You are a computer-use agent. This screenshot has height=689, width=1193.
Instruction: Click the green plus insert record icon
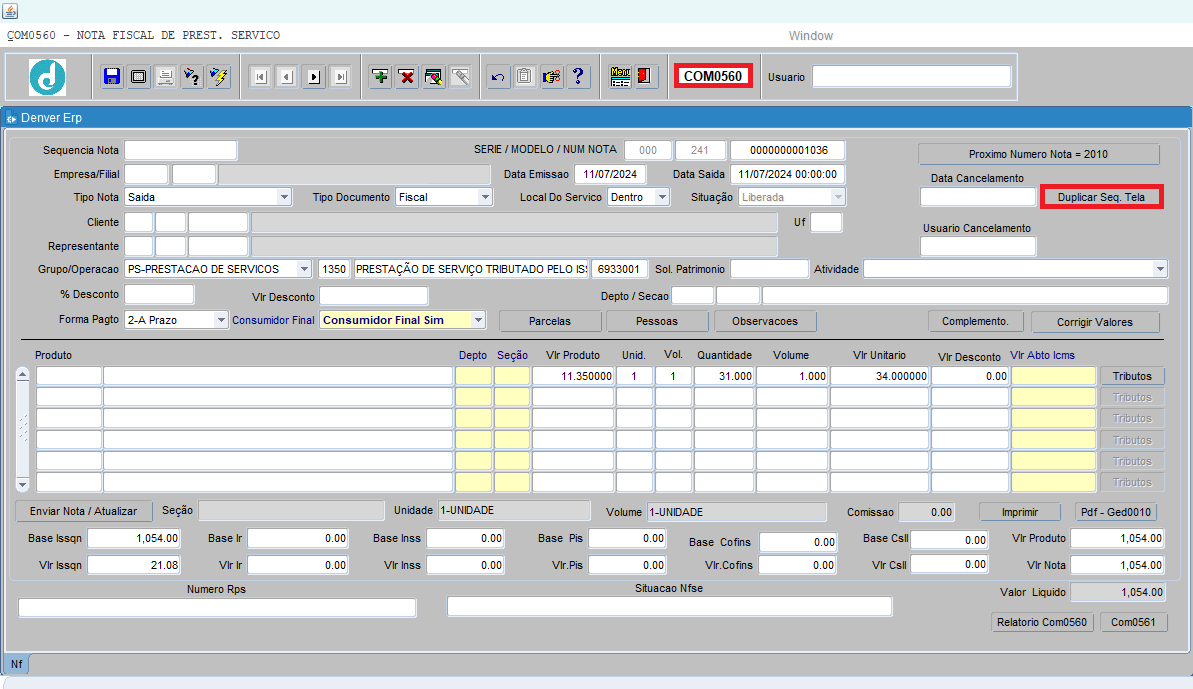(380, 77)
